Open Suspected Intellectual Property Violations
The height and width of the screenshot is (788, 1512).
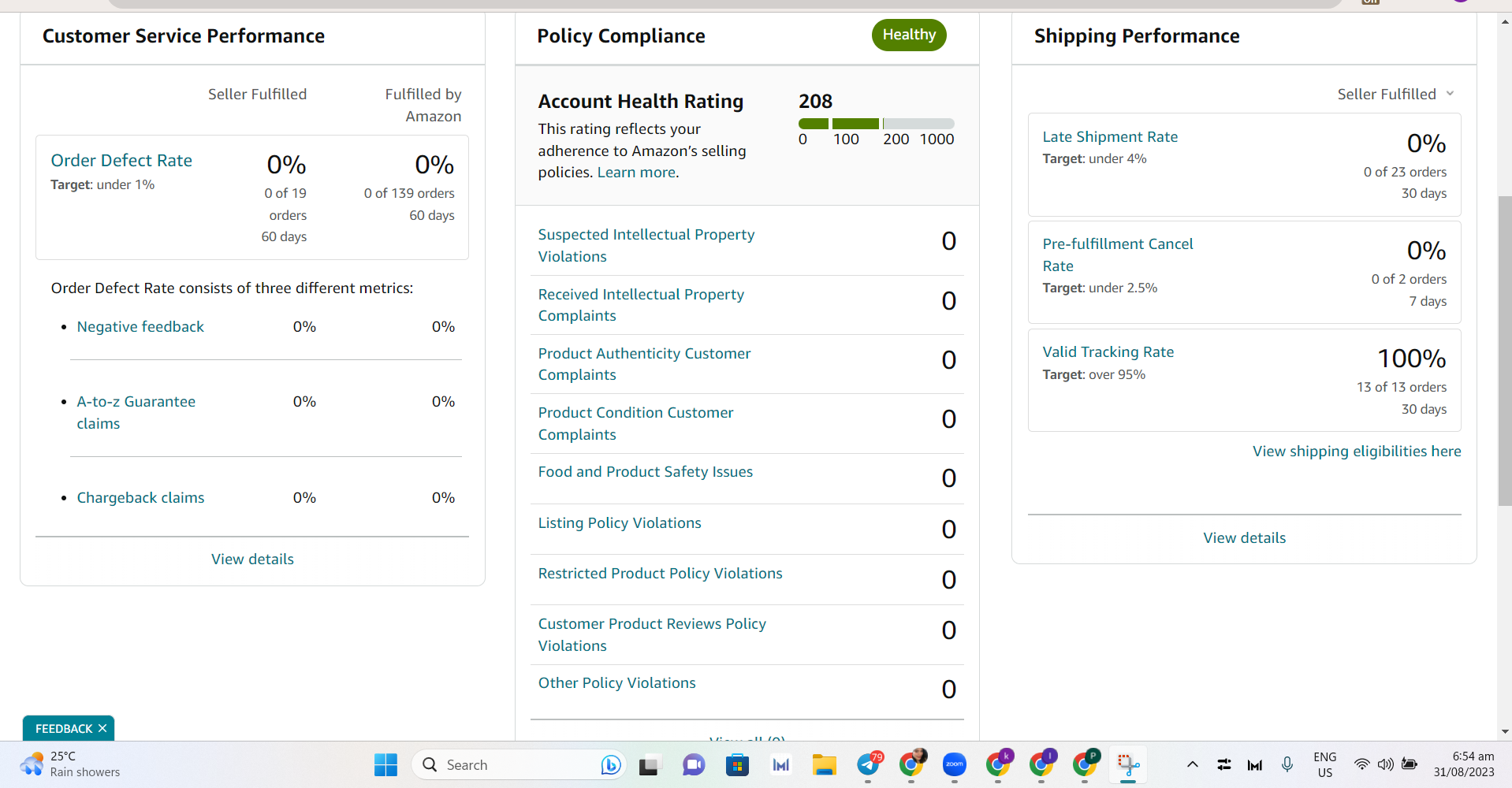pyautogui.click(x=646, y=245)
